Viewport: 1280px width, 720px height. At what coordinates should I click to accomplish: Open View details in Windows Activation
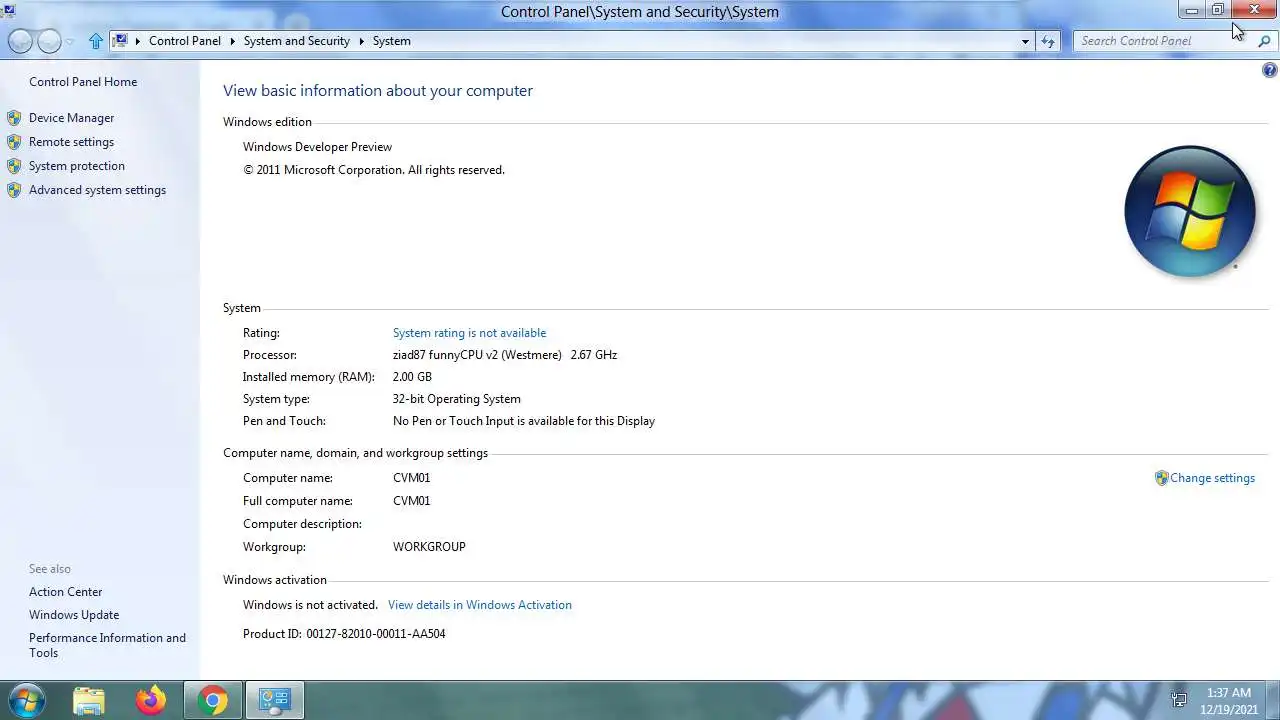click(x=480, y=605)
